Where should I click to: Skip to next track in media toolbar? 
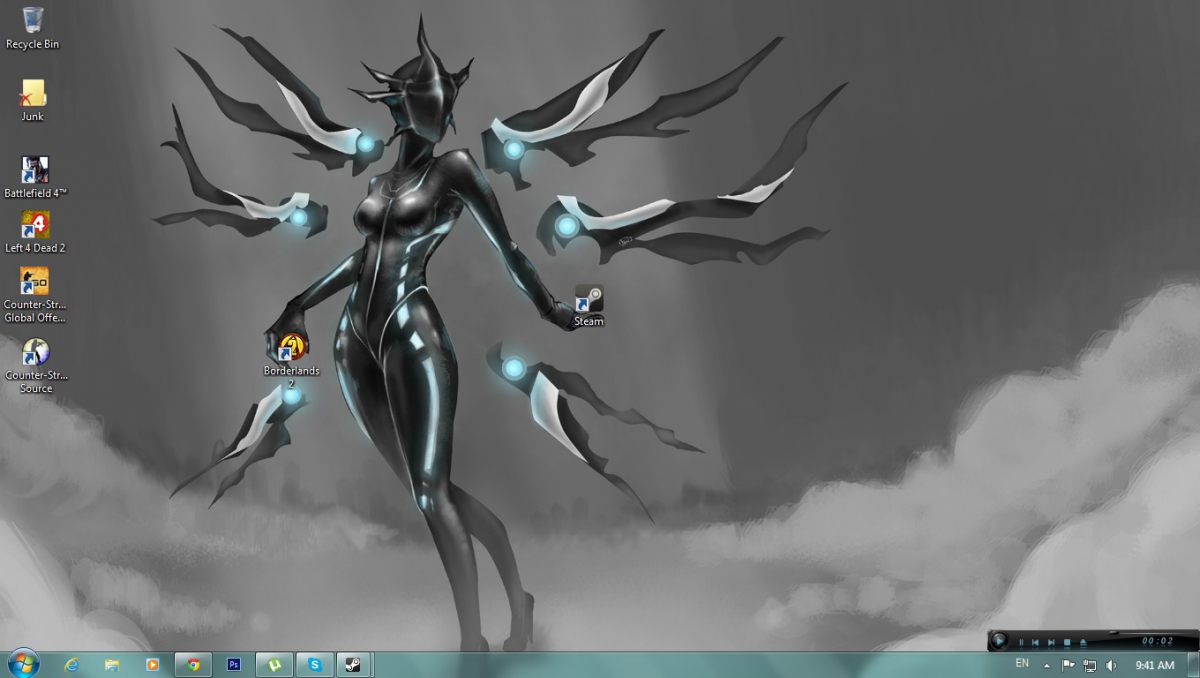[1051, 642]
